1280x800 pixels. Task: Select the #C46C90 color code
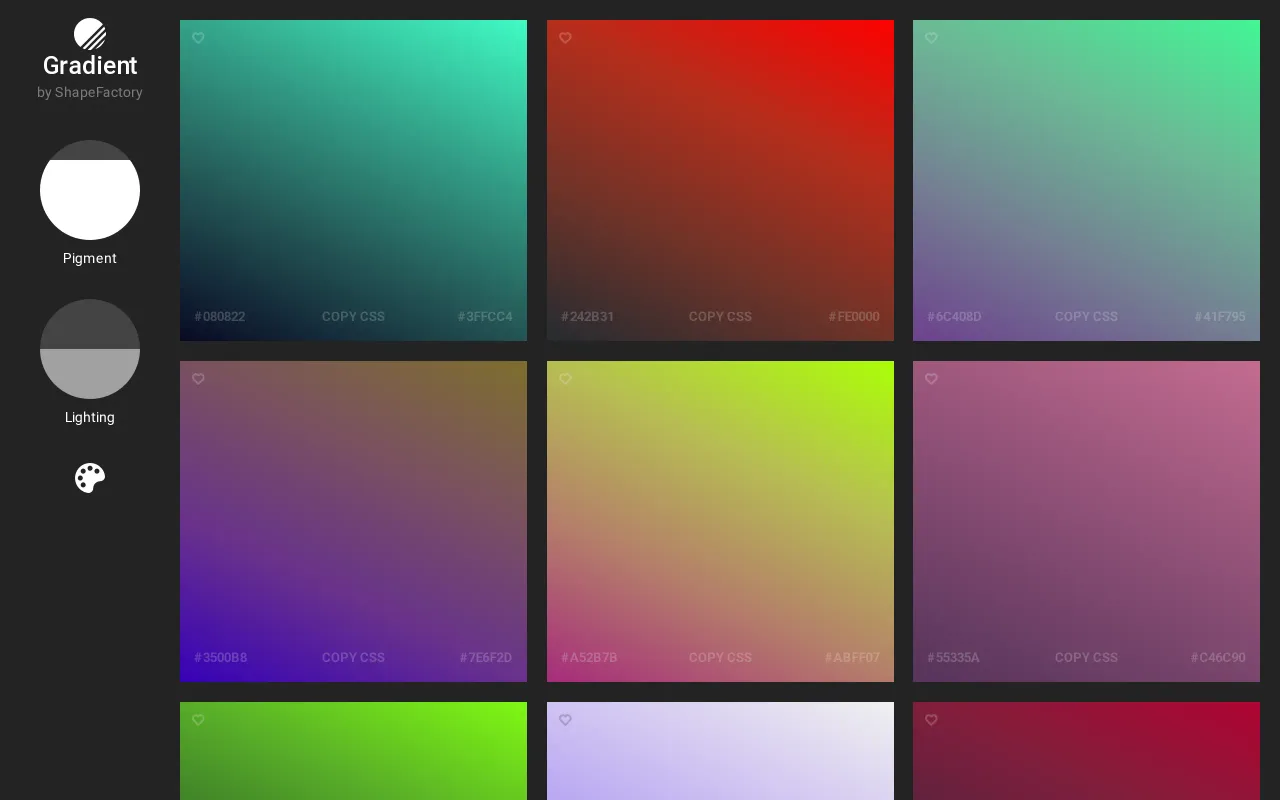point(1218,658)
